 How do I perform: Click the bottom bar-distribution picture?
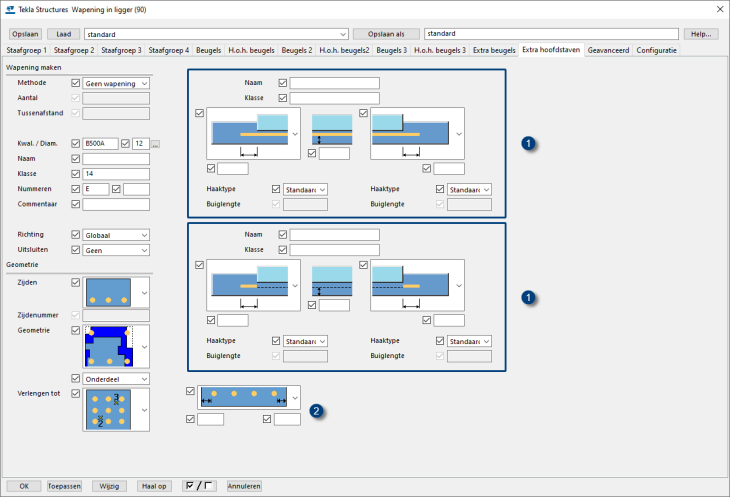[243, 397]
